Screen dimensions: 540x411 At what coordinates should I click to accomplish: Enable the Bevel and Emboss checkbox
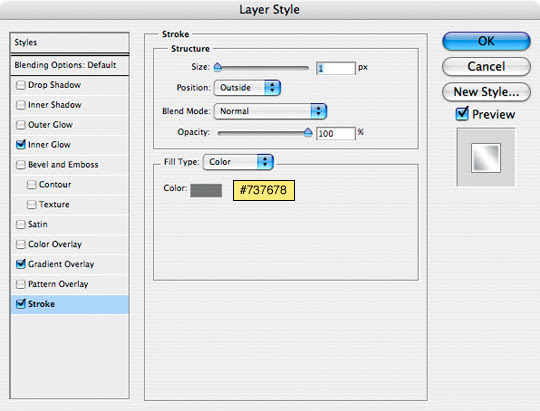click(x=21, y=165)
